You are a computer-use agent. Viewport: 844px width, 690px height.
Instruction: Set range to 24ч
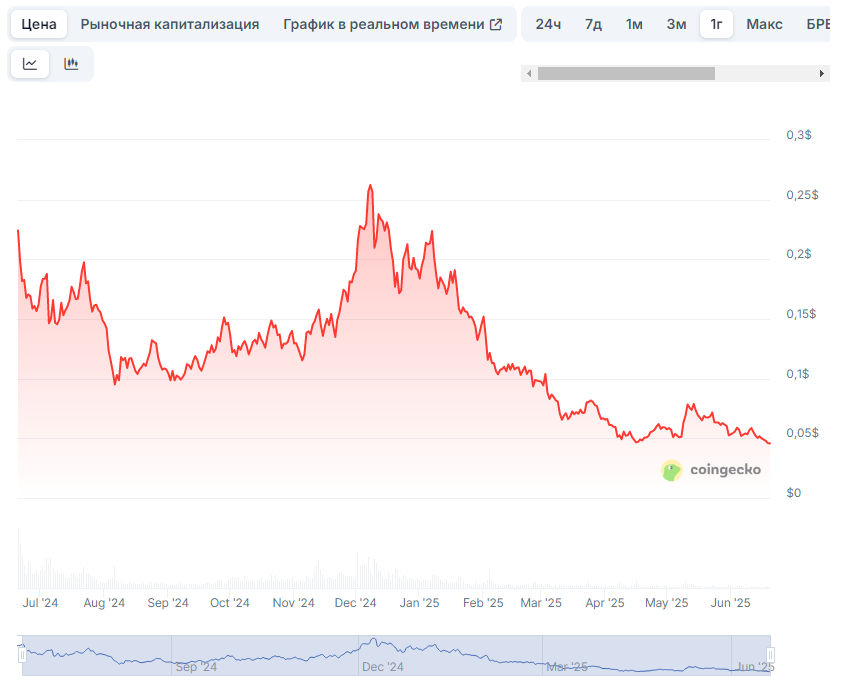click(548, 24)
